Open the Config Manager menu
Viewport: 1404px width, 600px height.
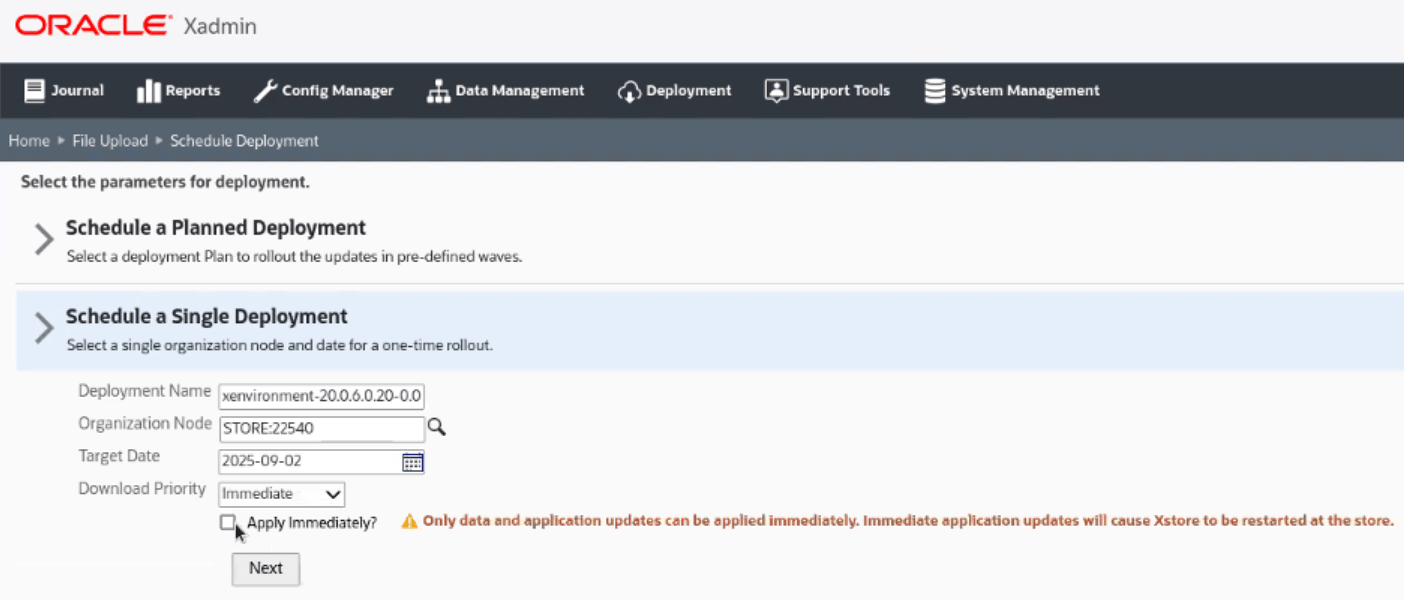(x=323, y=91)
